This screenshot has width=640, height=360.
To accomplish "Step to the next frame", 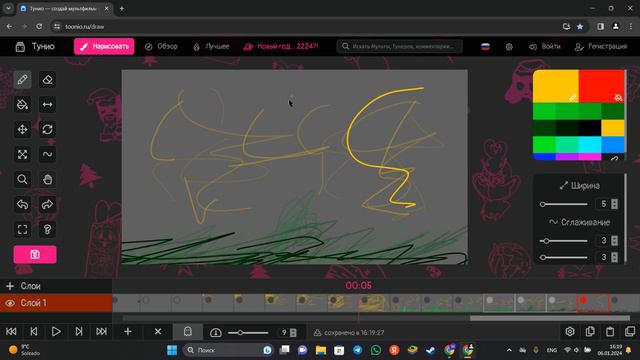I will [x=79, y=331].
